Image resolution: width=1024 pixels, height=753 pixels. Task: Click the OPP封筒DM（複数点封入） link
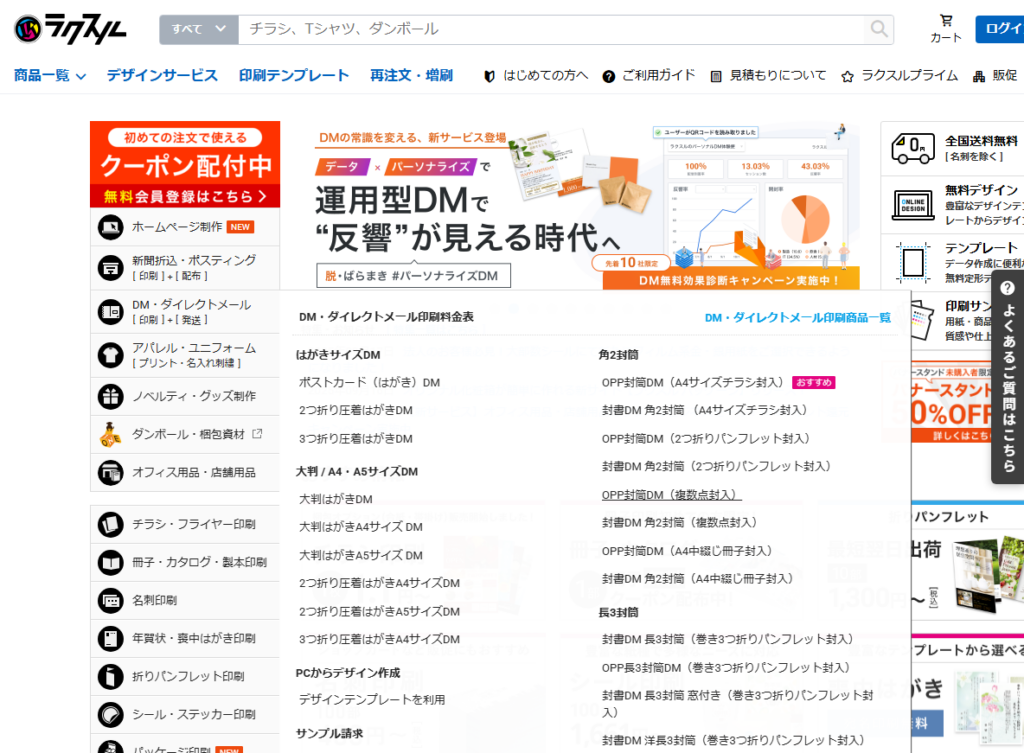pos(671,494)
